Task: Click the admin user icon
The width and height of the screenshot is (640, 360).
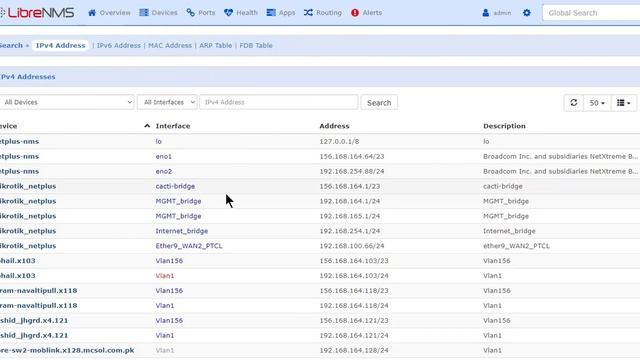Action: click(485, 13)
